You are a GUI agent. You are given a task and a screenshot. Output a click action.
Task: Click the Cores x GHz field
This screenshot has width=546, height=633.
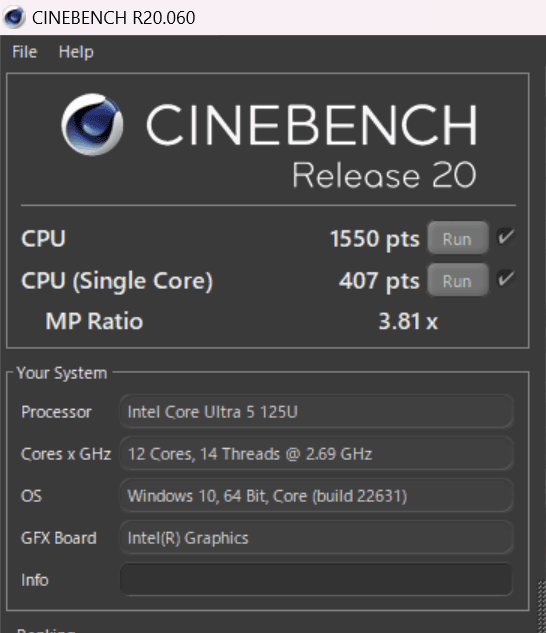point(316,454)
